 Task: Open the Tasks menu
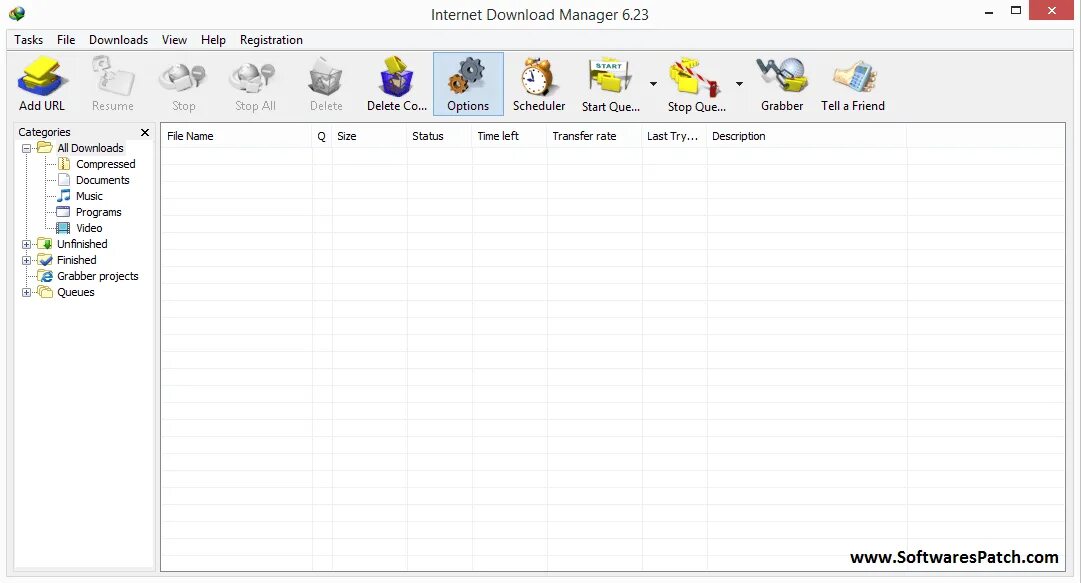click(28, 40)
